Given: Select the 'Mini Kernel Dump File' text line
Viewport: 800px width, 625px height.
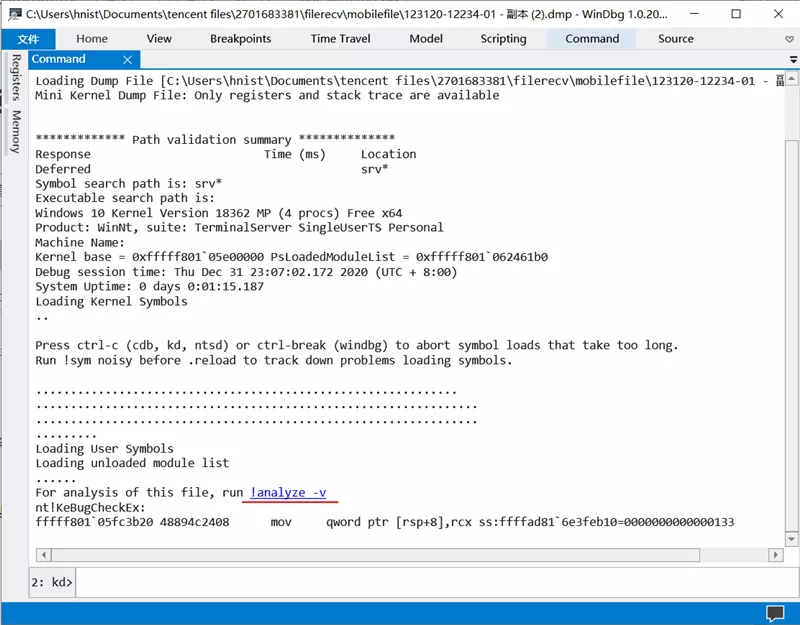Looking at the screenshot, I should tap(267, 95).
